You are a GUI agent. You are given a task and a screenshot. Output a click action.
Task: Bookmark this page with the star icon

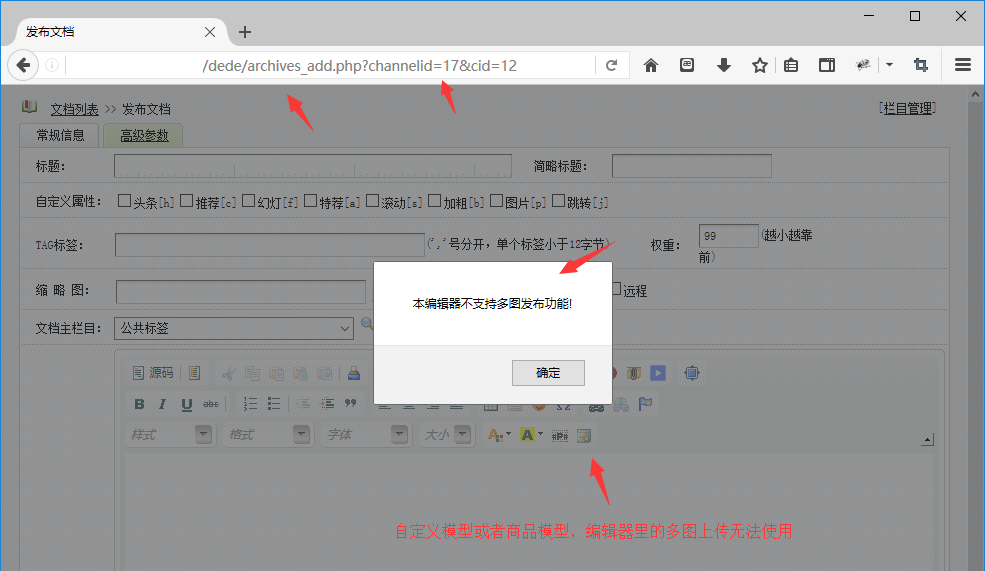pyautogui.click(x=760, y=66)
